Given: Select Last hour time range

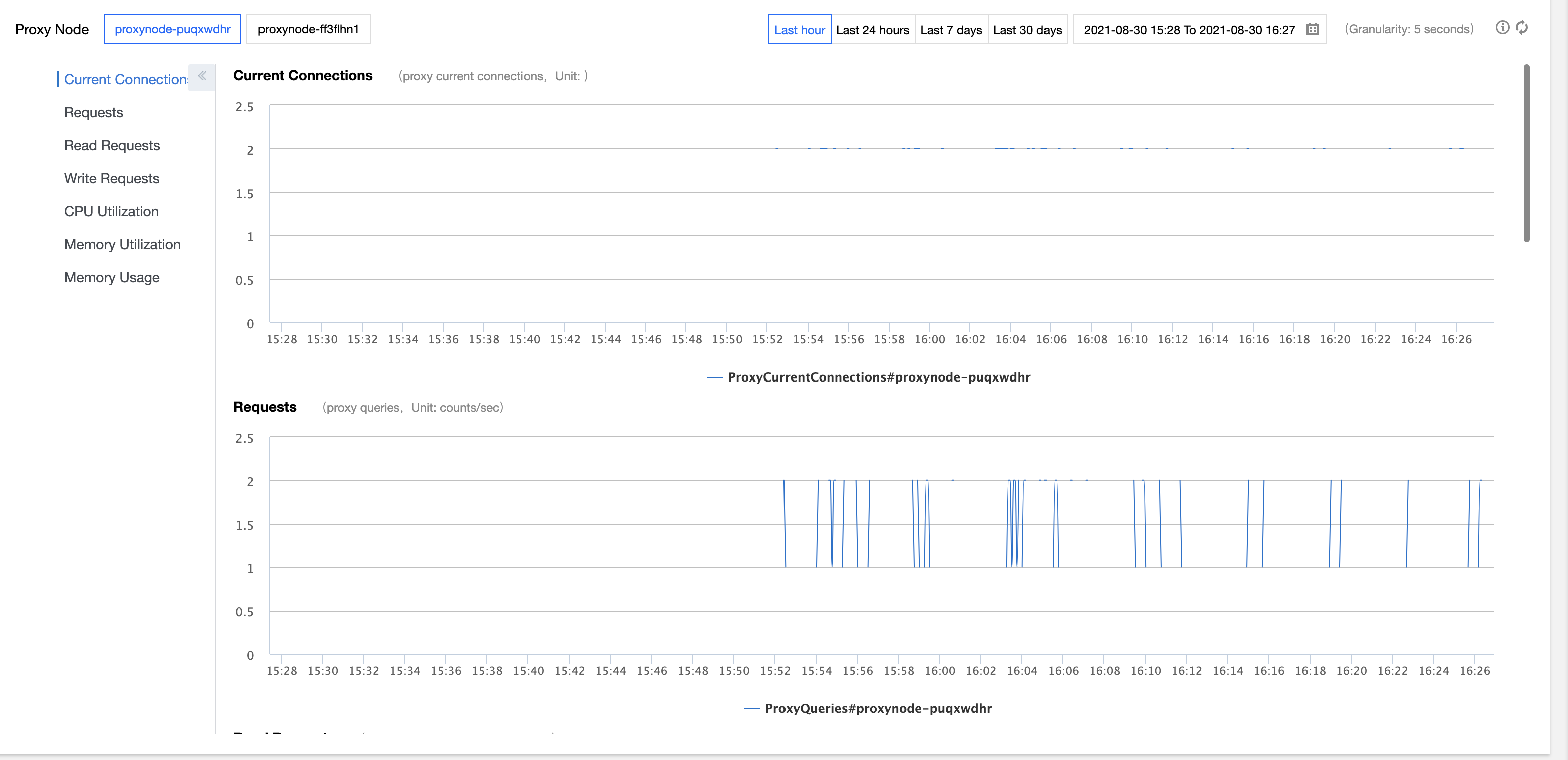Looking at the screenshot, I should pyautogui.click(x=799, y=30).
